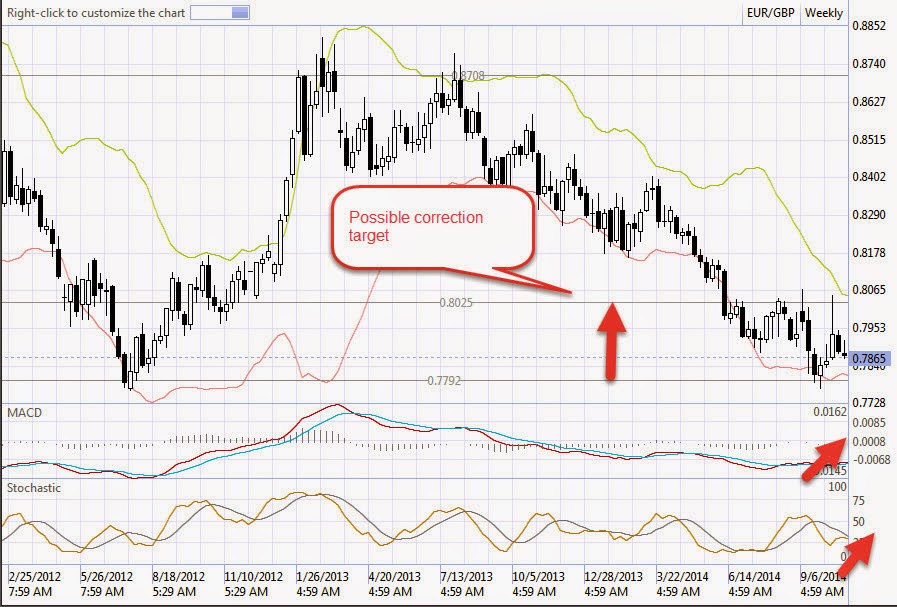Click the chart zoom slider thumb at top
This screenshot has height=607, width=897.
(240, 13)
